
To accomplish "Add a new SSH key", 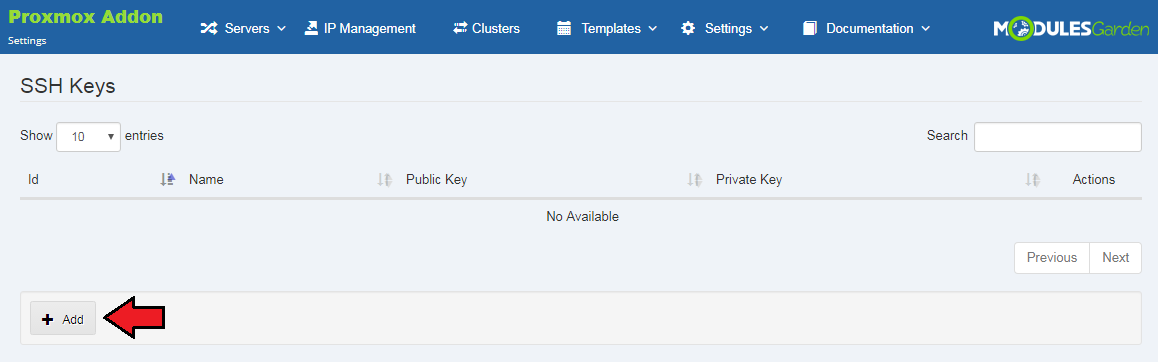I will point(63,319).
